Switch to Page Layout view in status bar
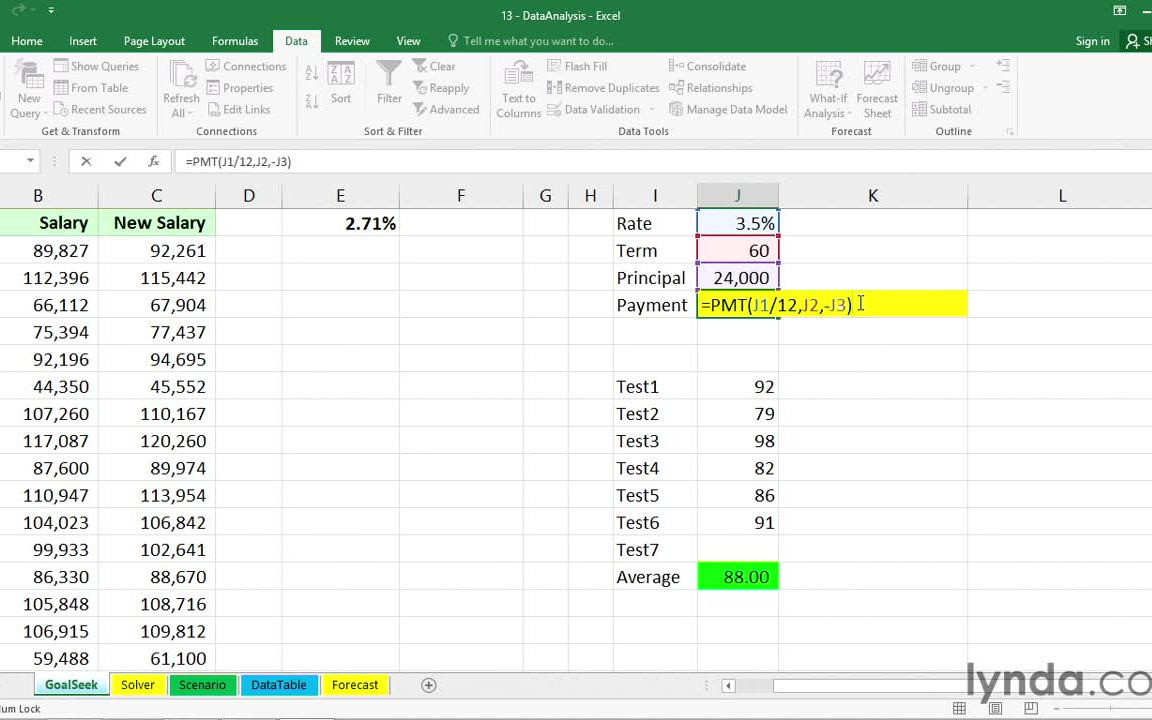This screenshot has width=1152, height=720. tap(996, 708)
